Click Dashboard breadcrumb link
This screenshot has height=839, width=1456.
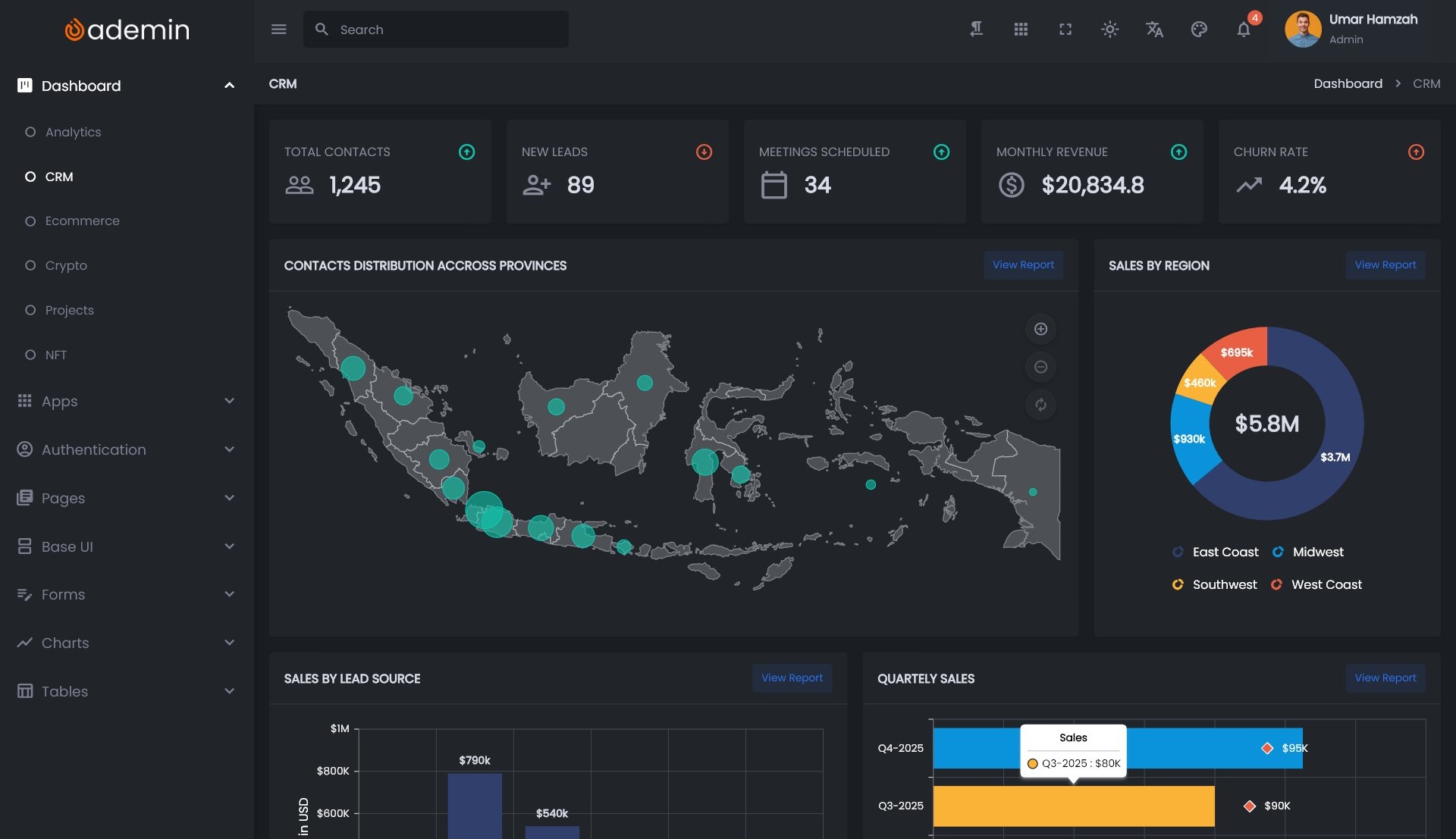click(1348, 83)
